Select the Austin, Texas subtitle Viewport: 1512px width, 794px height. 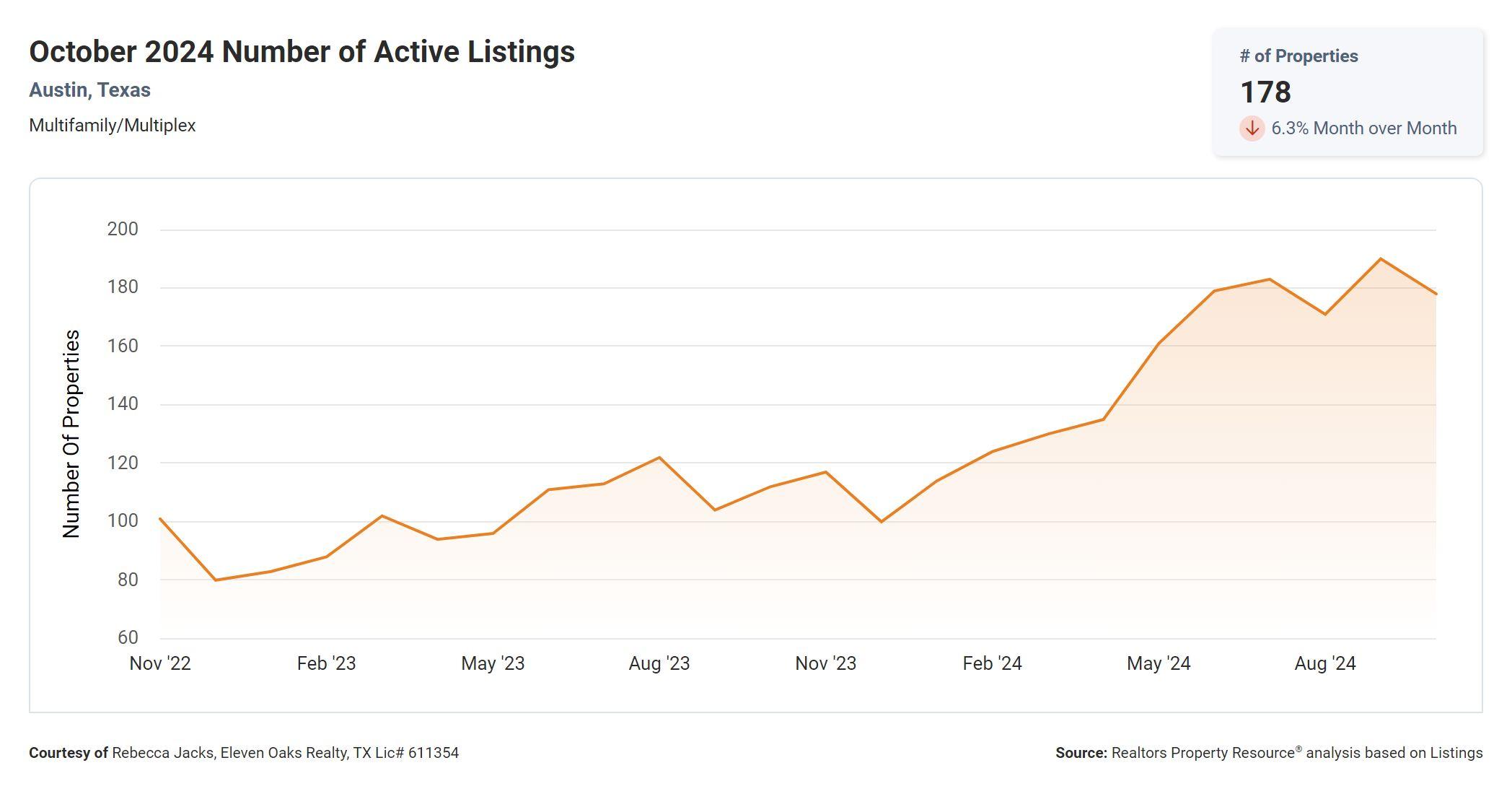point(89,90)
